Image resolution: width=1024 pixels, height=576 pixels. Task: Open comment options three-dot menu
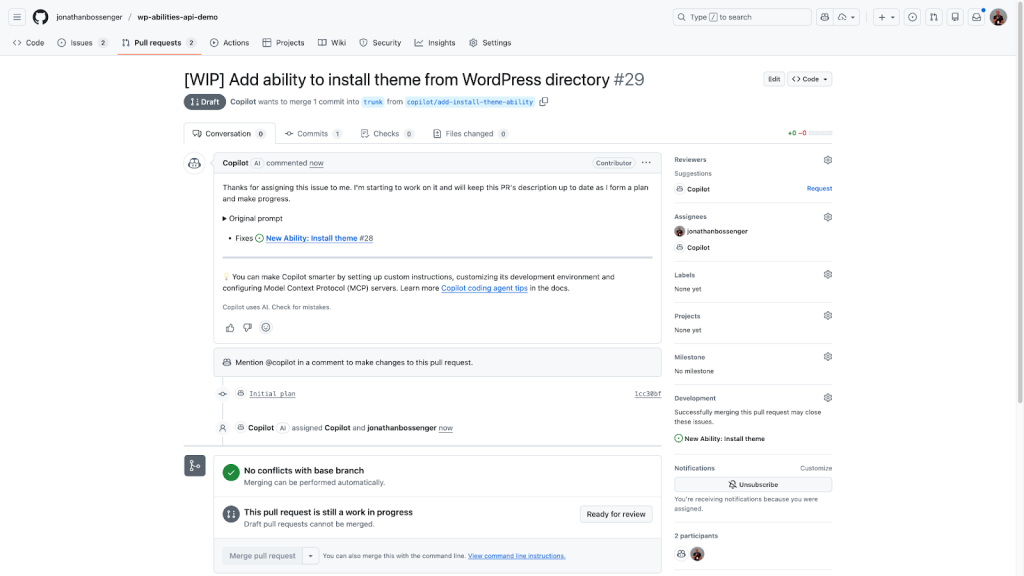tap(646, 163)
